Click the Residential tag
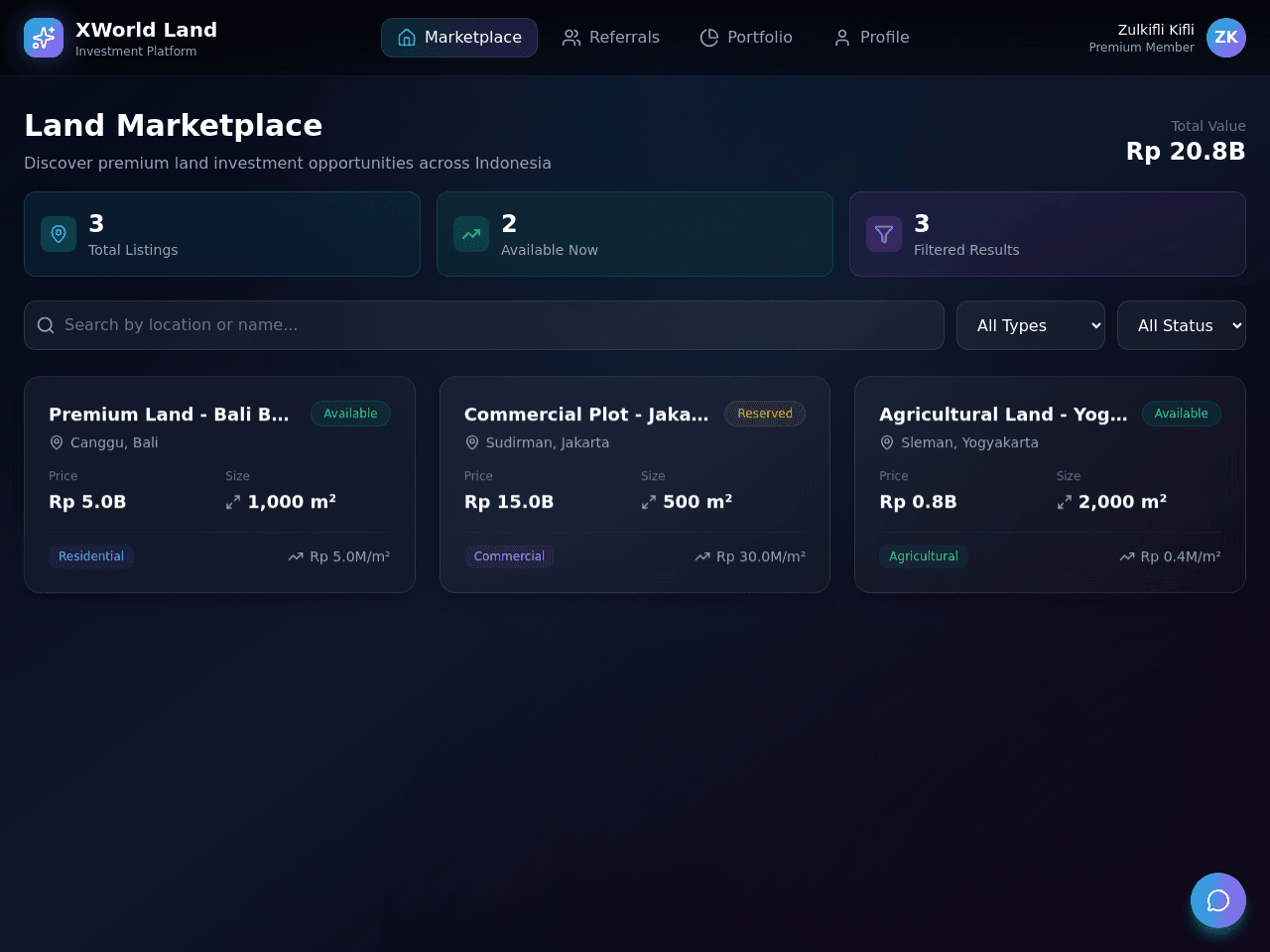The width and height of the screenshot is (1270, 952). click(x=91, y=556)
